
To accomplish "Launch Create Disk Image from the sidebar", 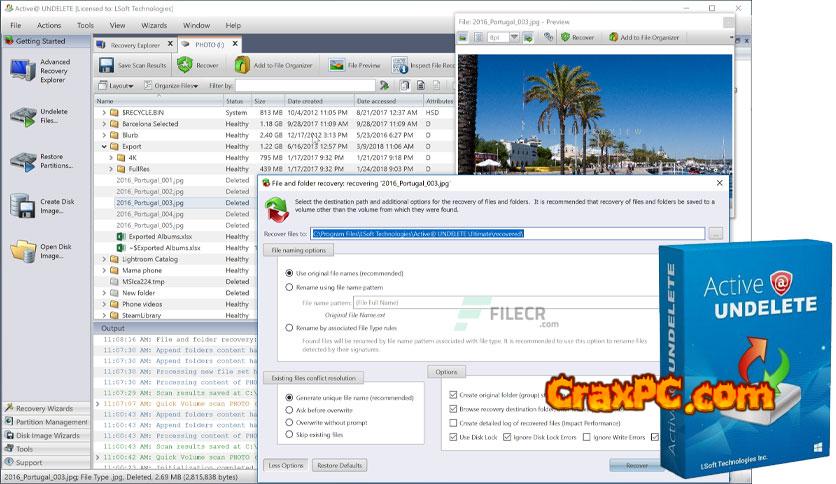I will pos(22,207).
